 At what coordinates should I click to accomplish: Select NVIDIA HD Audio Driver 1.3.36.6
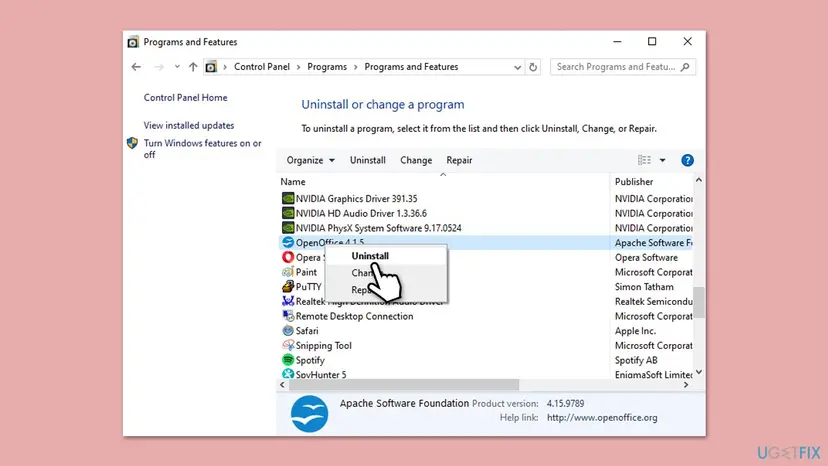[361, 213]
